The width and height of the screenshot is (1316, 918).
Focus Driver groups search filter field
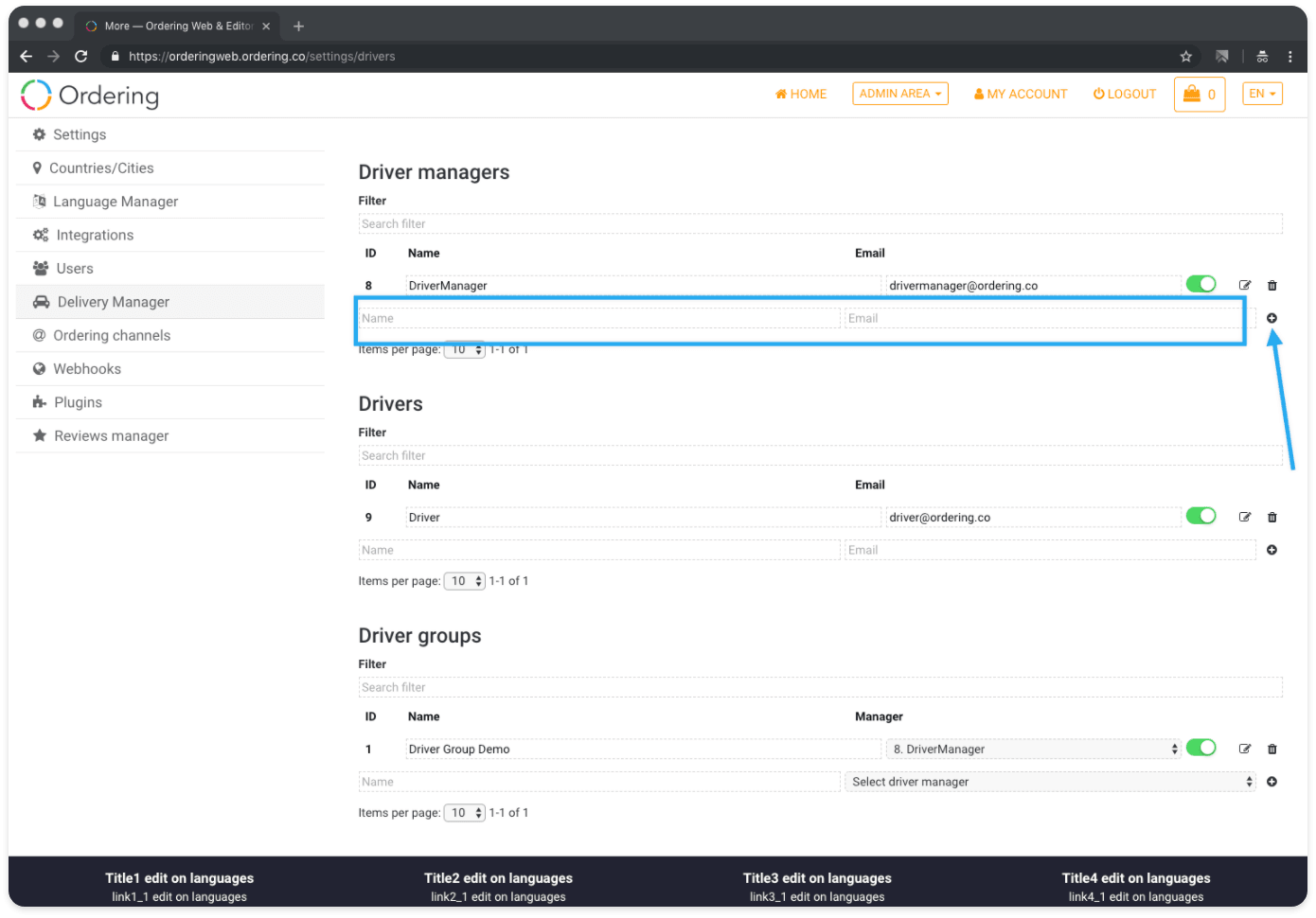coord(820,688)
